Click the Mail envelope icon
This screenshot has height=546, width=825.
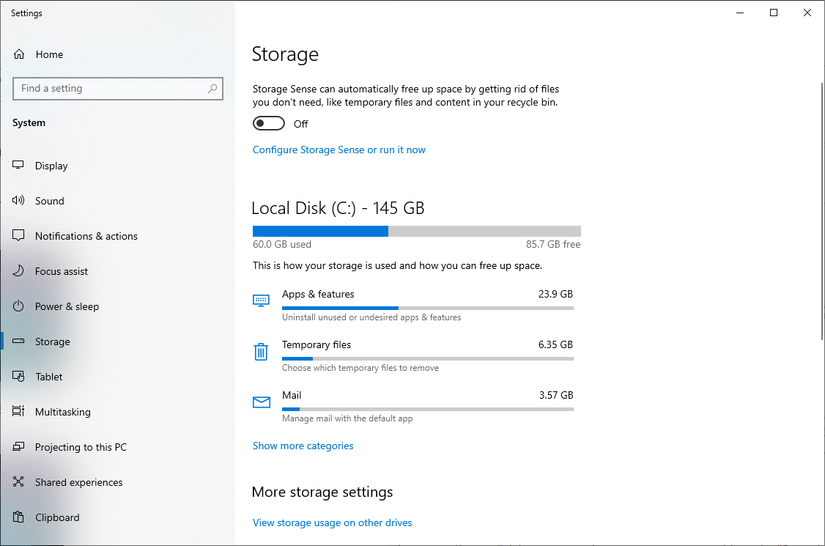coord(261,402)
